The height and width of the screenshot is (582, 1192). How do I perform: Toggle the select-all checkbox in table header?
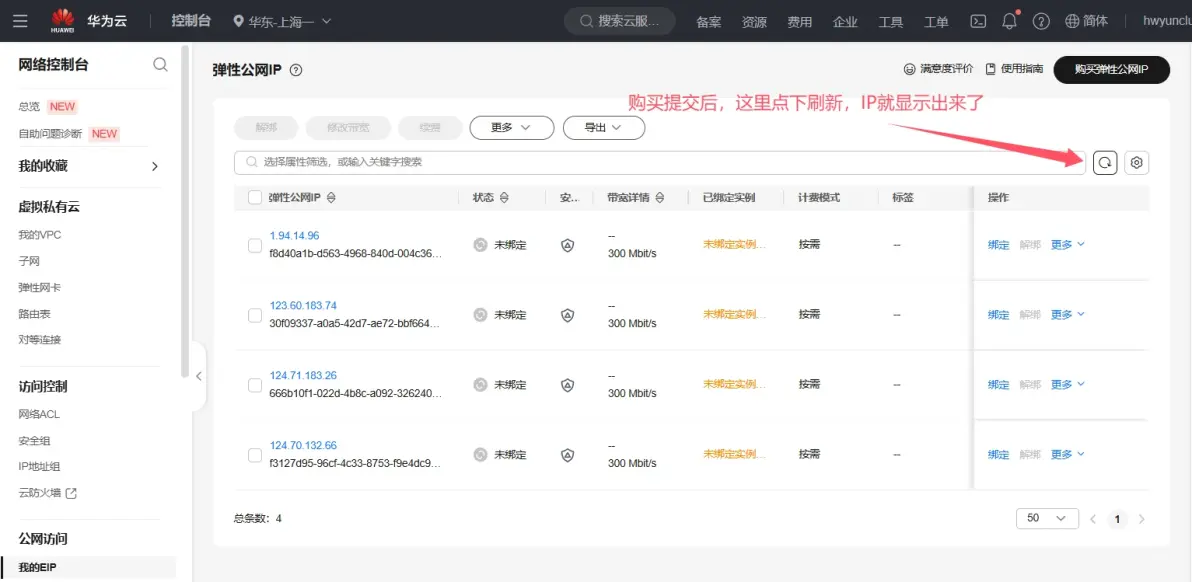point(255,198)
